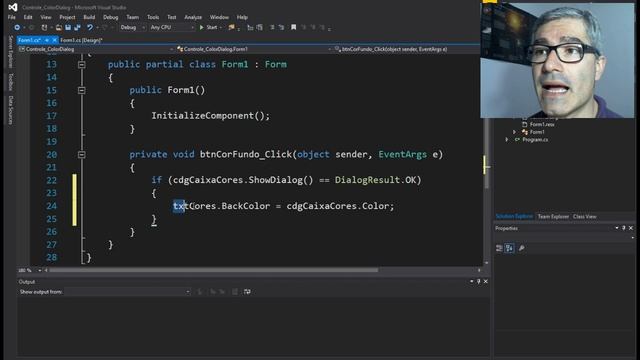
Task: Open the Controle_ColorDialog project navigation dropdown
Action: click(x=96, y=49)
